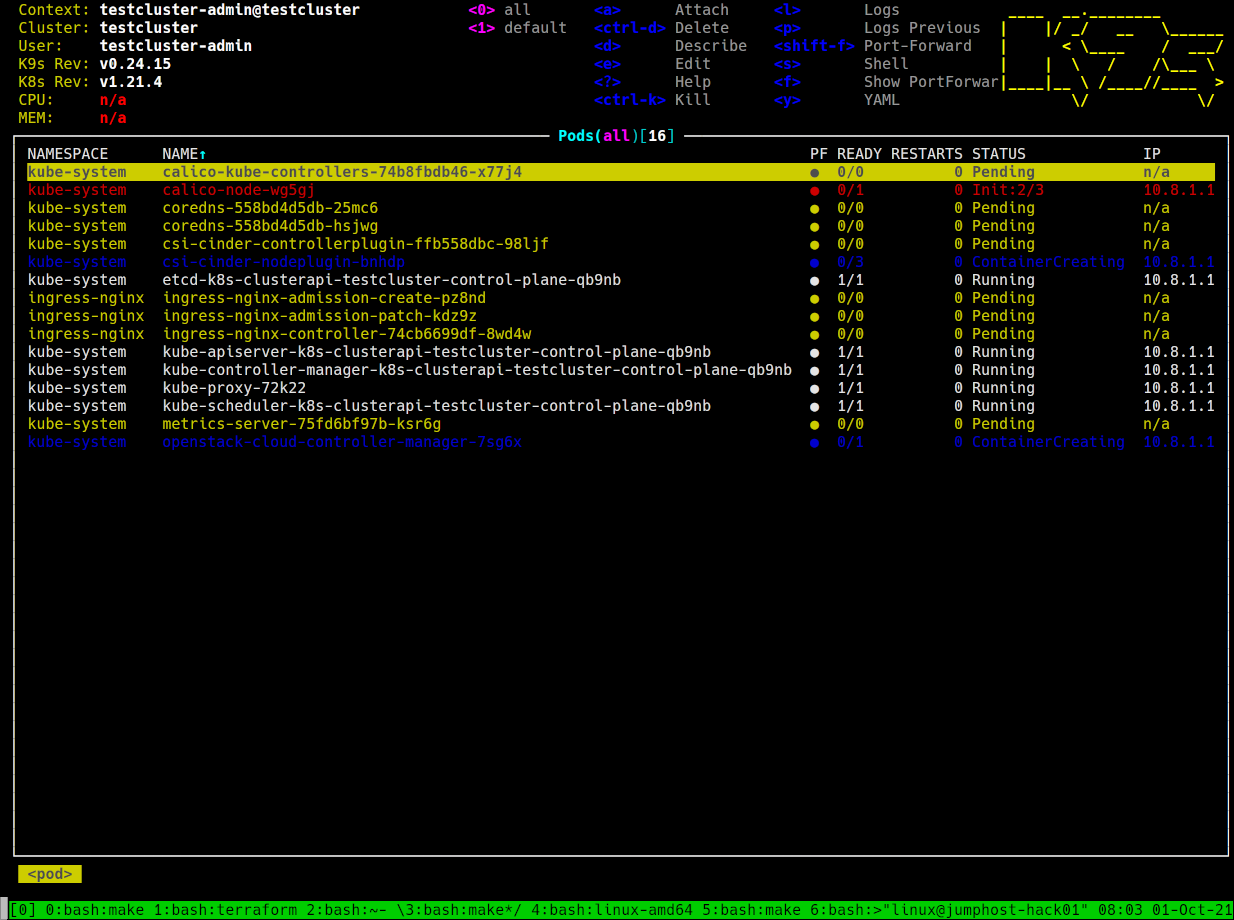This screenshot has width=1234, height=920.
Task: Click the Port-Forward shortcut hint
Action: click(917, 46)
